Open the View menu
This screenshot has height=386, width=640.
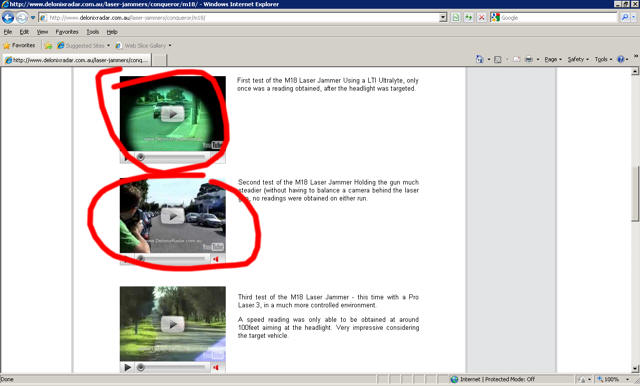click(42, 32)
